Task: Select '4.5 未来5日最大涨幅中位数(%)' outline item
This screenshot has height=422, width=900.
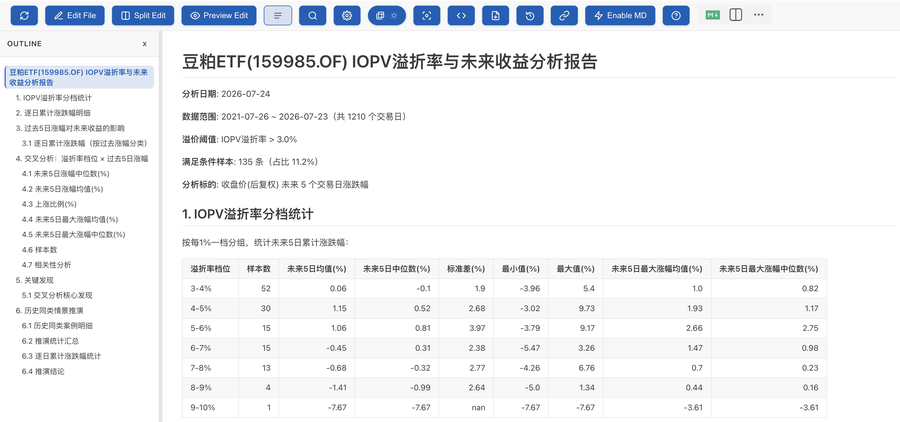Action: tap(73, 234)
